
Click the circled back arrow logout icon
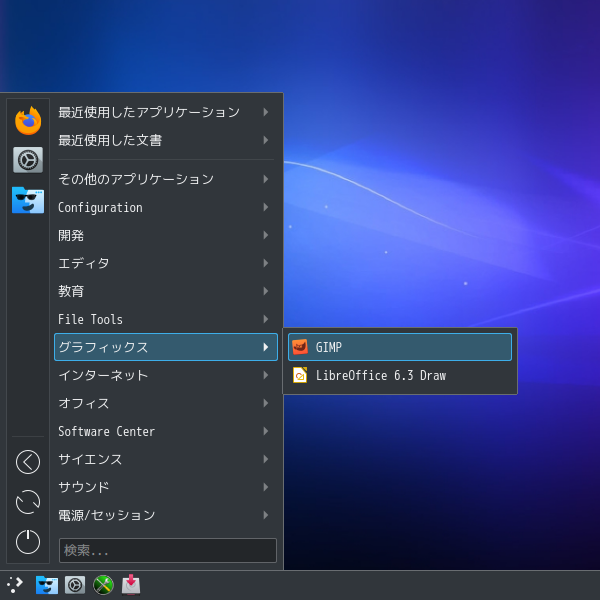[x=28, y=462]
